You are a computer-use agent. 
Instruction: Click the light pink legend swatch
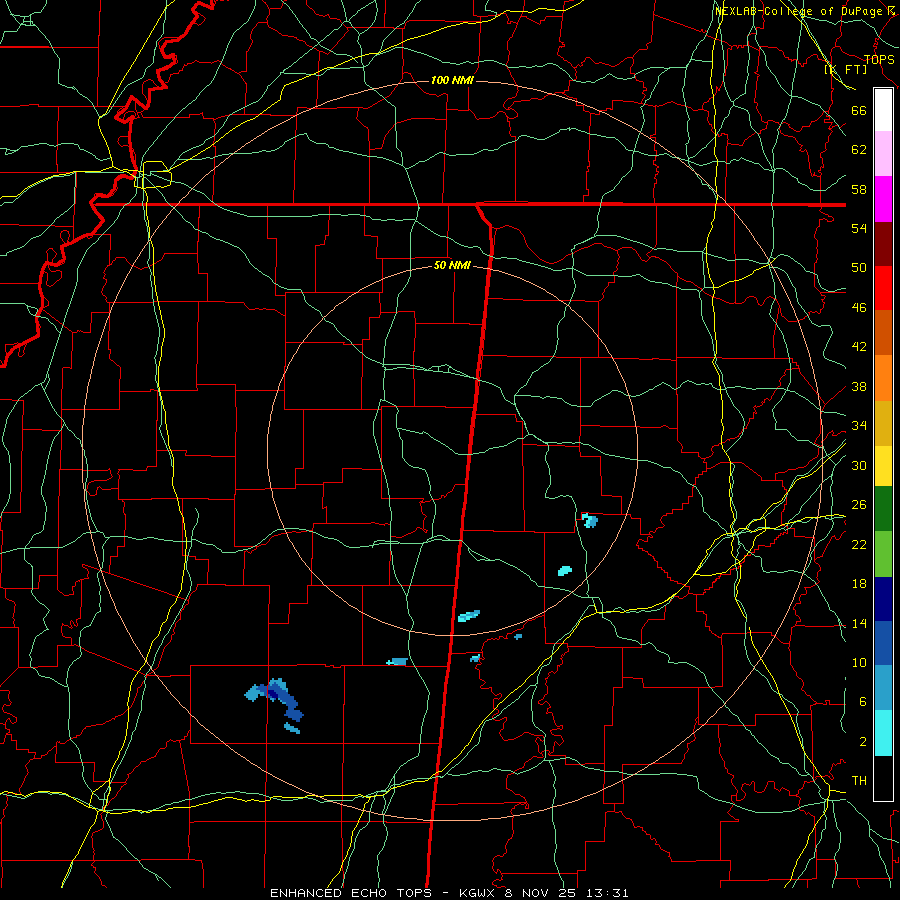point(883,153)
